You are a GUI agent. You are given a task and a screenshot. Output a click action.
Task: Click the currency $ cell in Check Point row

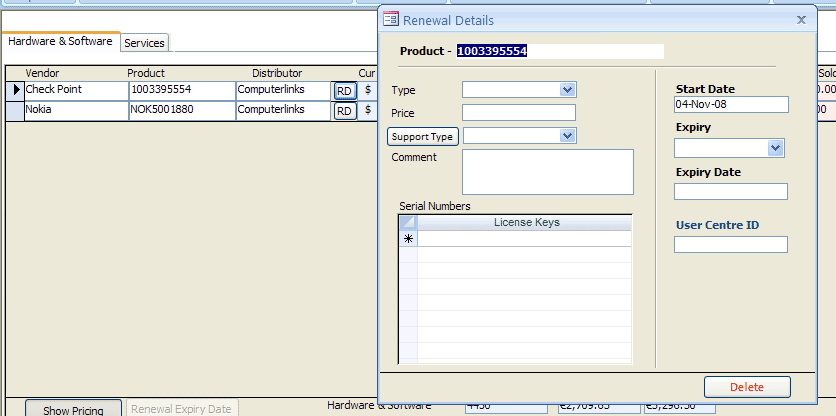367,90
